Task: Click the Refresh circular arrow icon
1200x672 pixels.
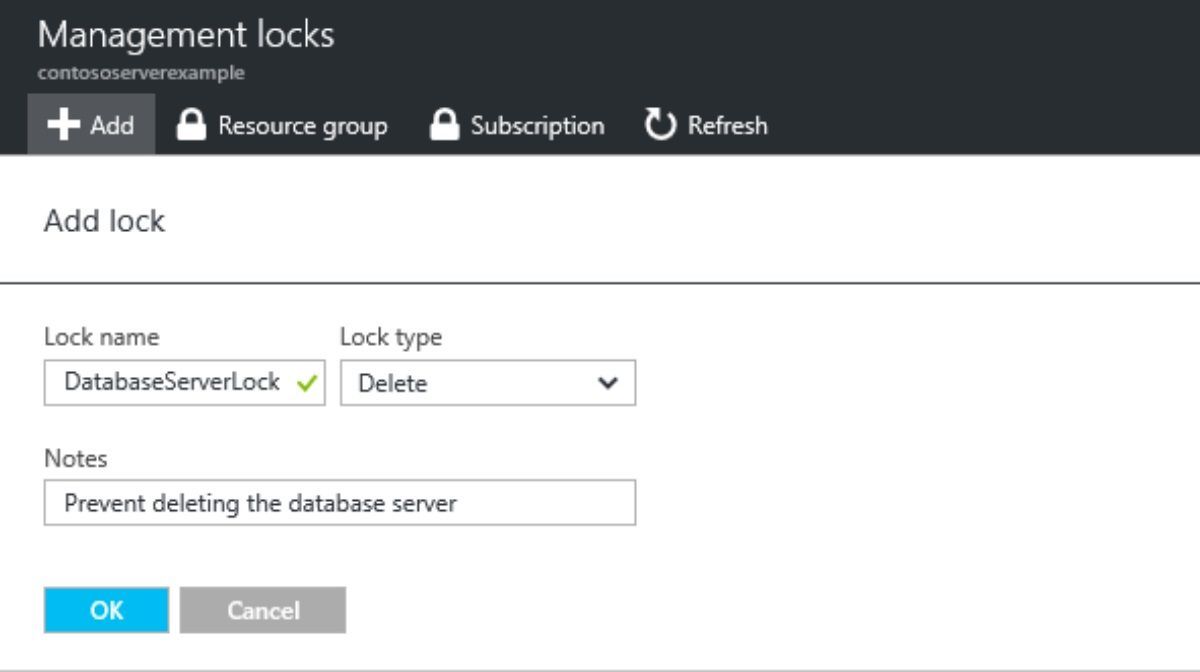Action: pos(662,125)
